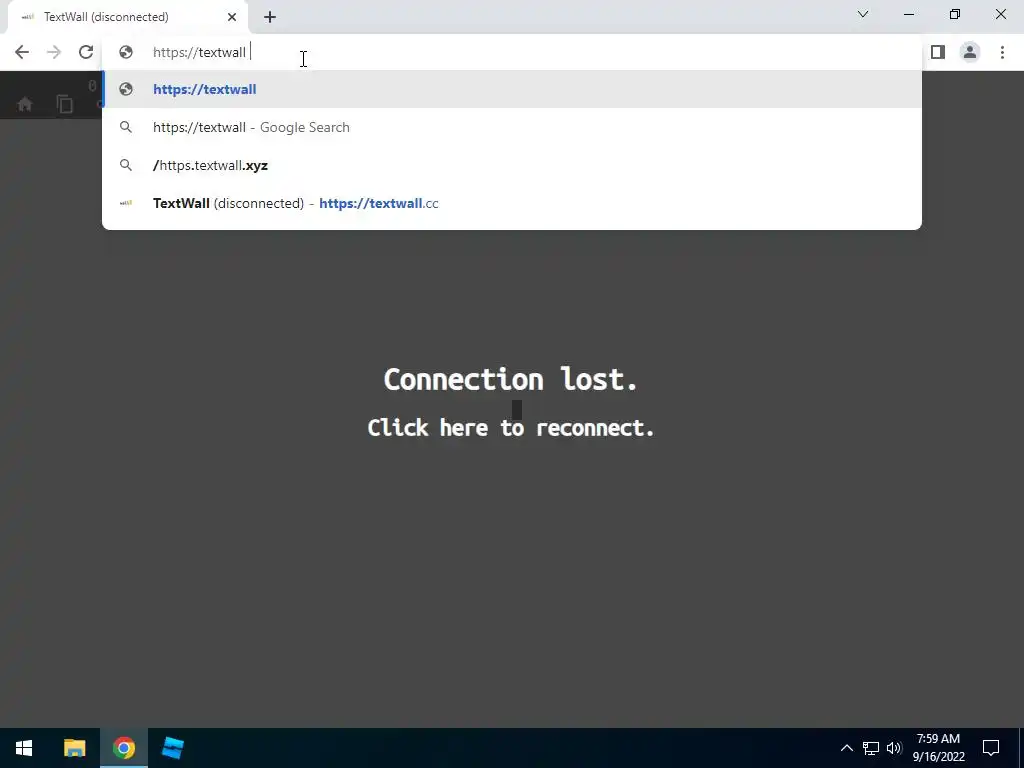Click the TextWall copy icon
Screen dimensions: 1024x768
click(65, 104)
